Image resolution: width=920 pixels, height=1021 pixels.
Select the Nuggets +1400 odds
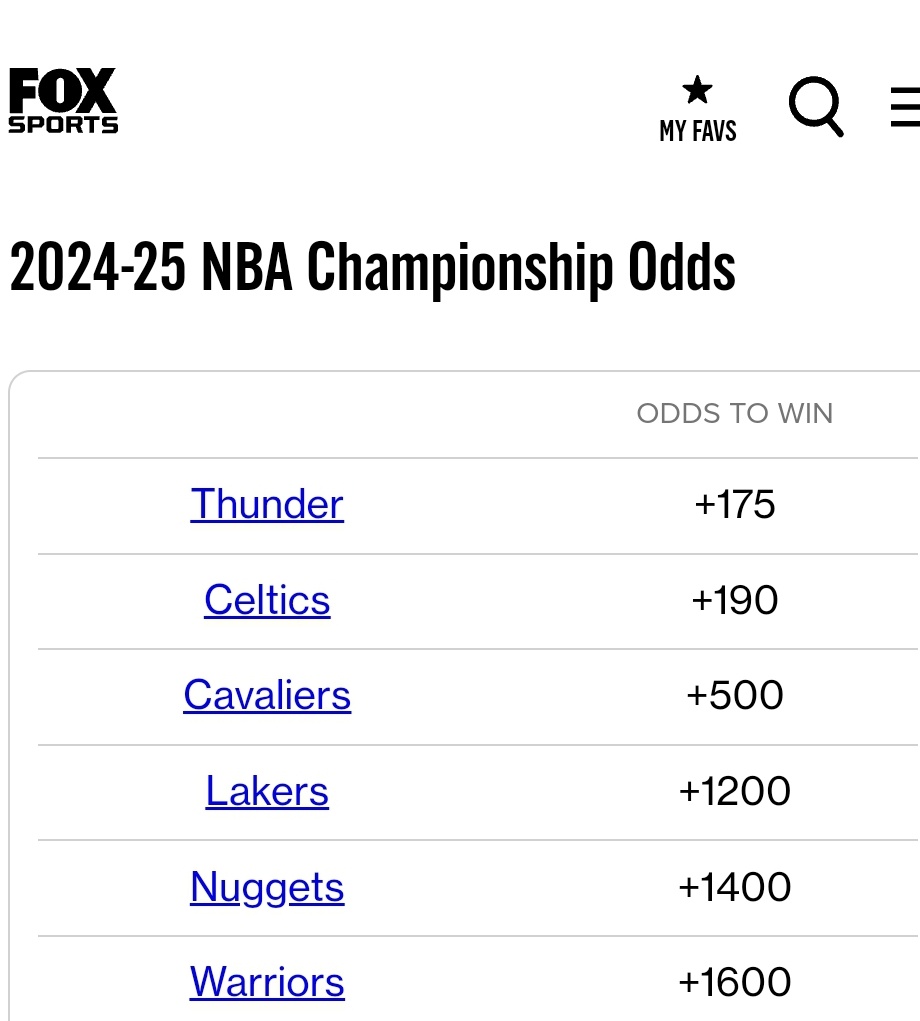735,887
